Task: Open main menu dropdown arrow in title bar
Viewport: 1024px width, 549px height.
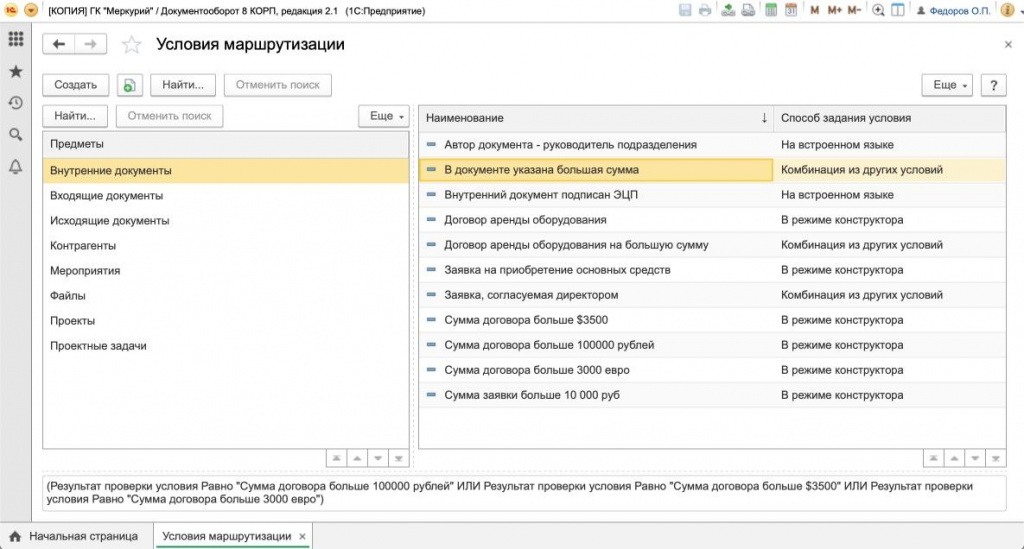Action: 31,10
